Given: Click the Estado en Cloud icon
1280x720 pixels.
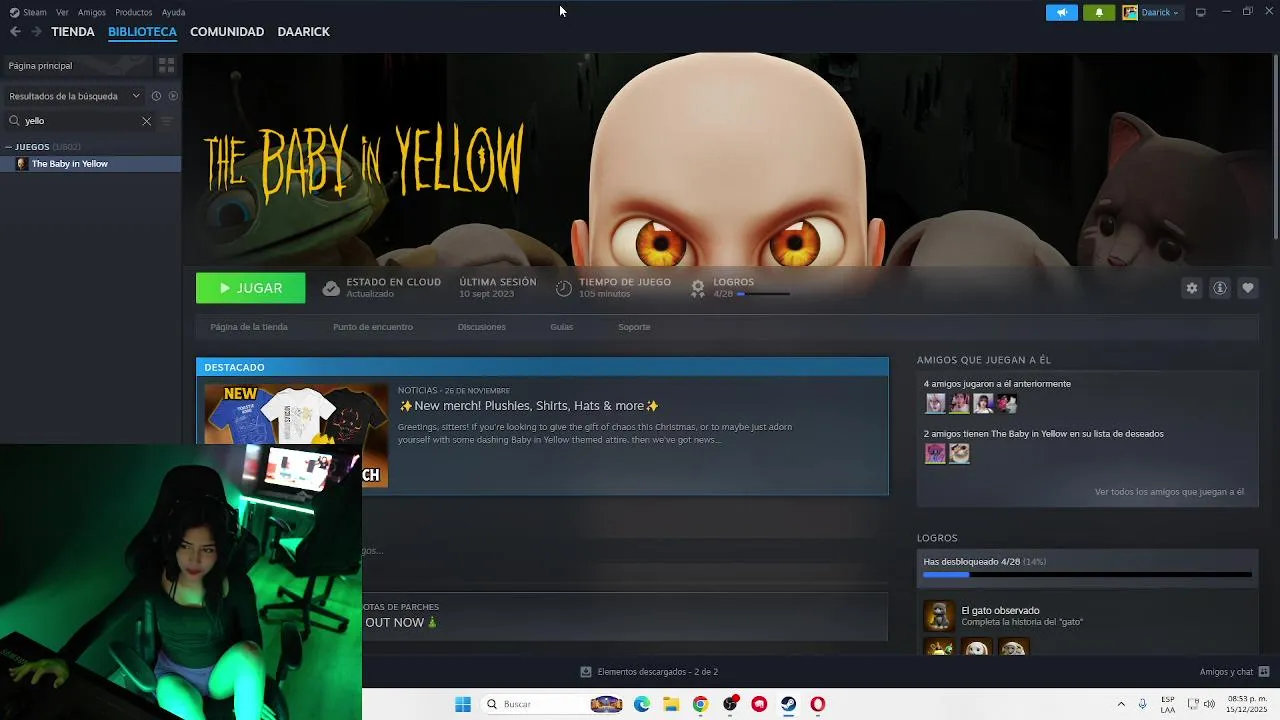Looking at the screenshot, I should click(331, 288).
